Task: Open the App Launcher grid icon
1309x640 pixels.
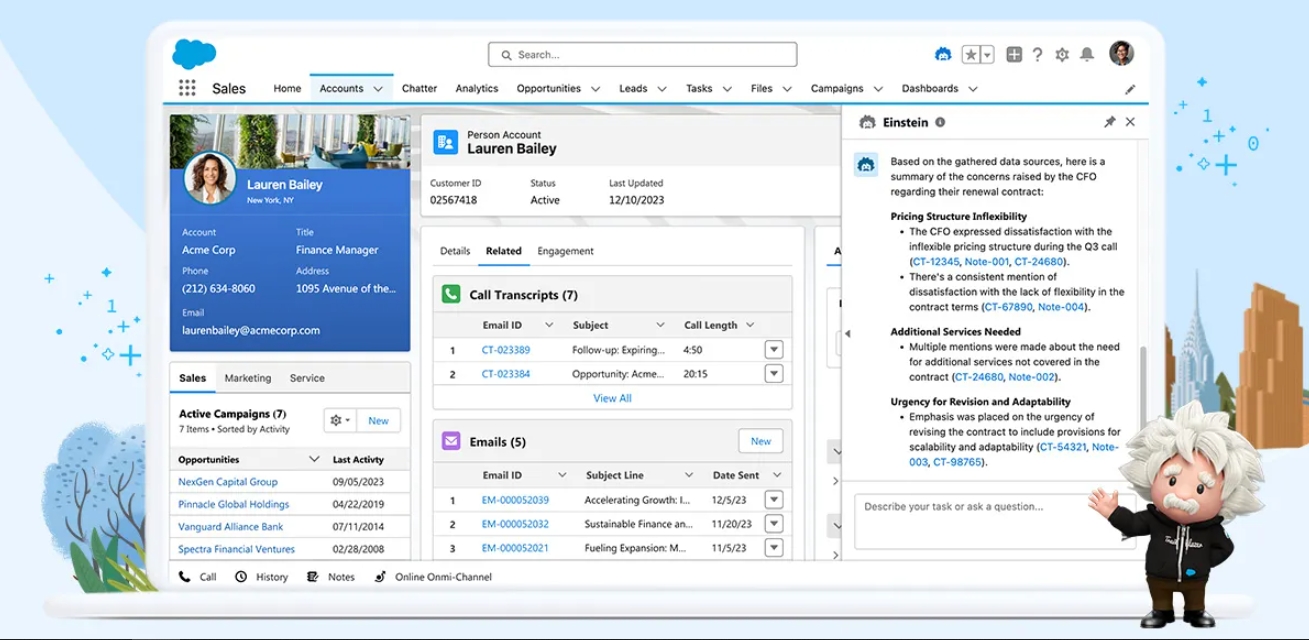Action: tap(187, 88)
